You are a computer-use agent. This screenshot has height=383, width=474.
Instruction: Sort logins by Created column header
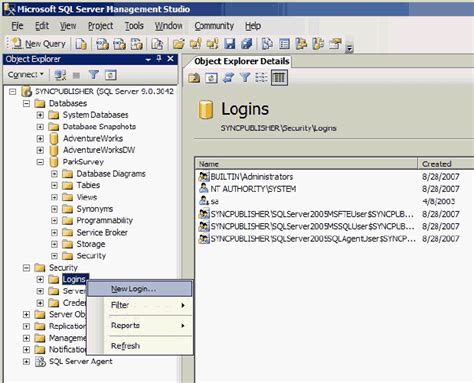point(445,164)
